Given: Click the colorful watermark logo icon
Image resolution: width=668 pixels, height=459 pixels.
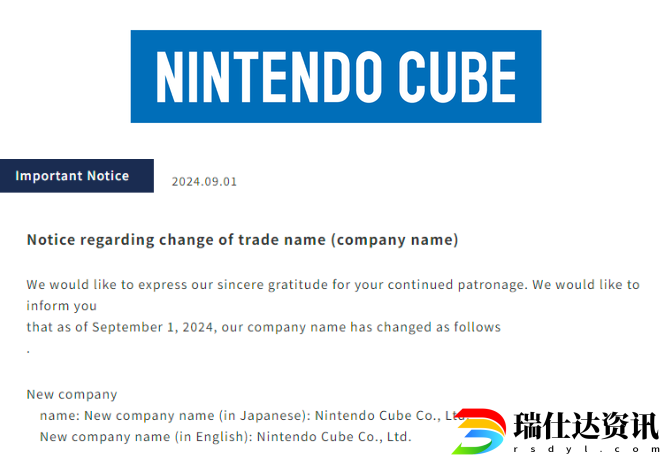Looking at the screenshot, I should pyautogui.click(x=479, y=430).
